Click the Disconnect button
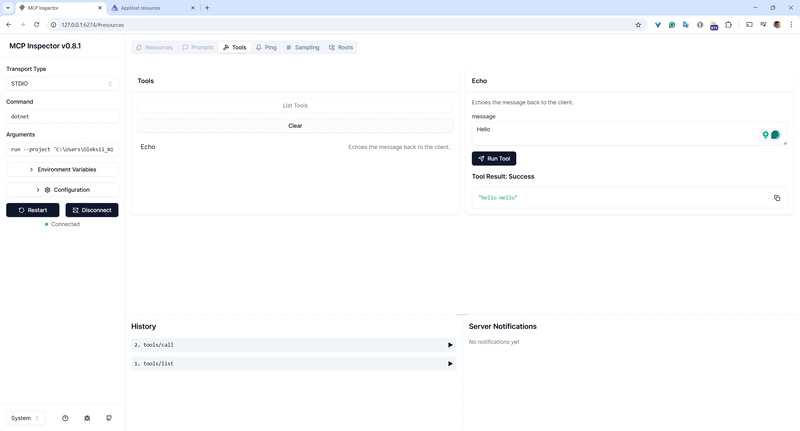Image resolution: width=800 pixels, height=431 pixels. click(92, 210)
